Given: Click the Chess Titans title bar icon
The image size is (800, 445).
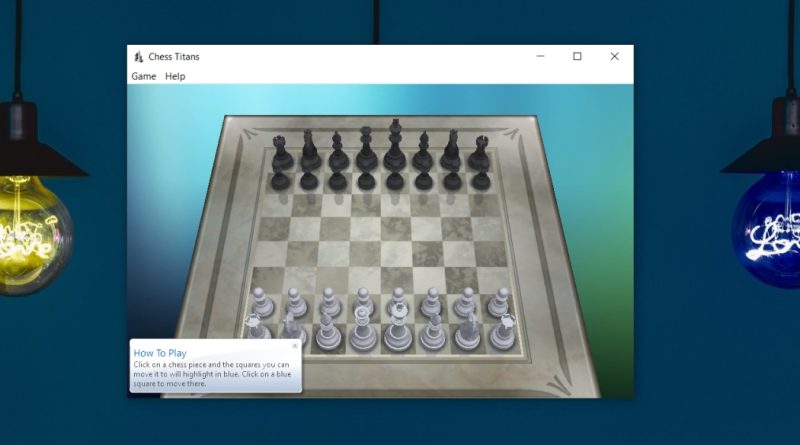Looking at the screenshot, I should coord(138,57).
